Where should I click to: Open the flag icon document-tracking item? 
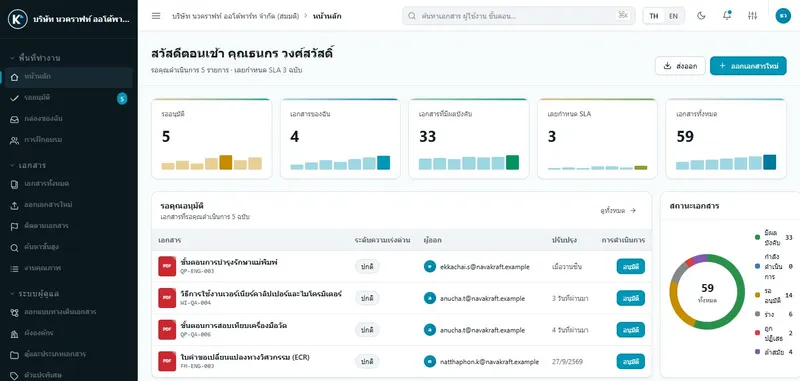(x=68, y=226)
